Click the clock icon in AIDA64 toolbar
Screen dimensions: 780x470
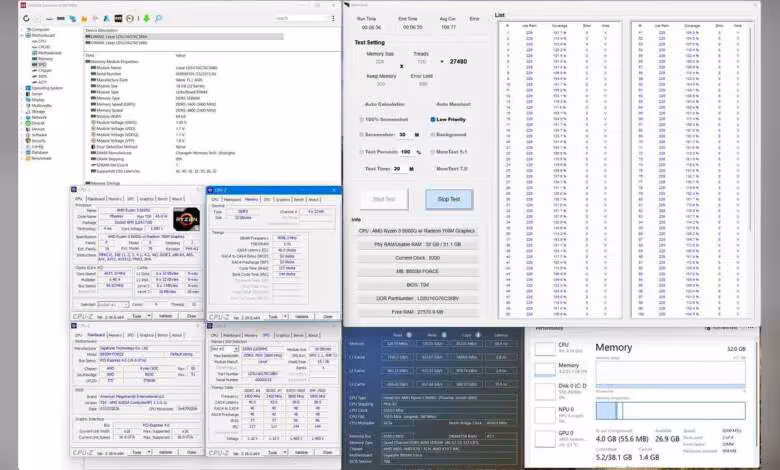130,18
